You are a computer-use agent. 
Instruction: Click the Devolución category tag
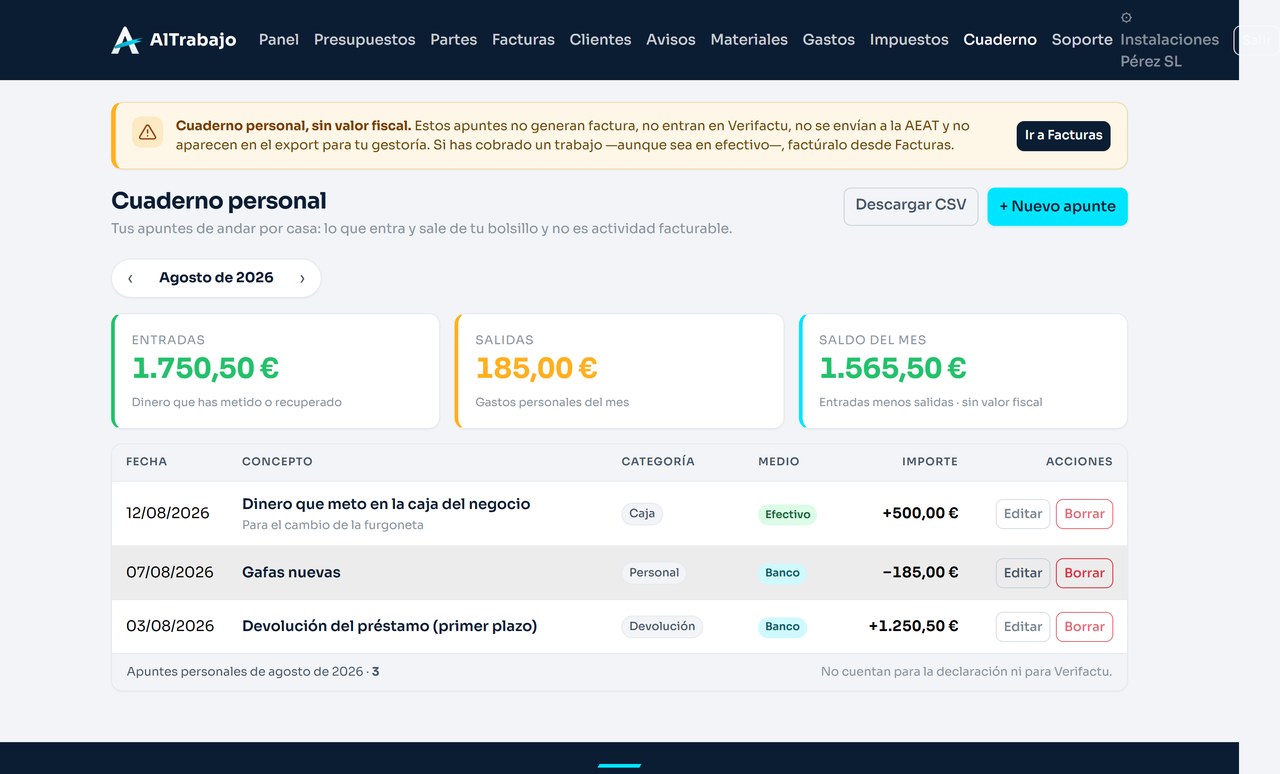[x=662, y=627]
